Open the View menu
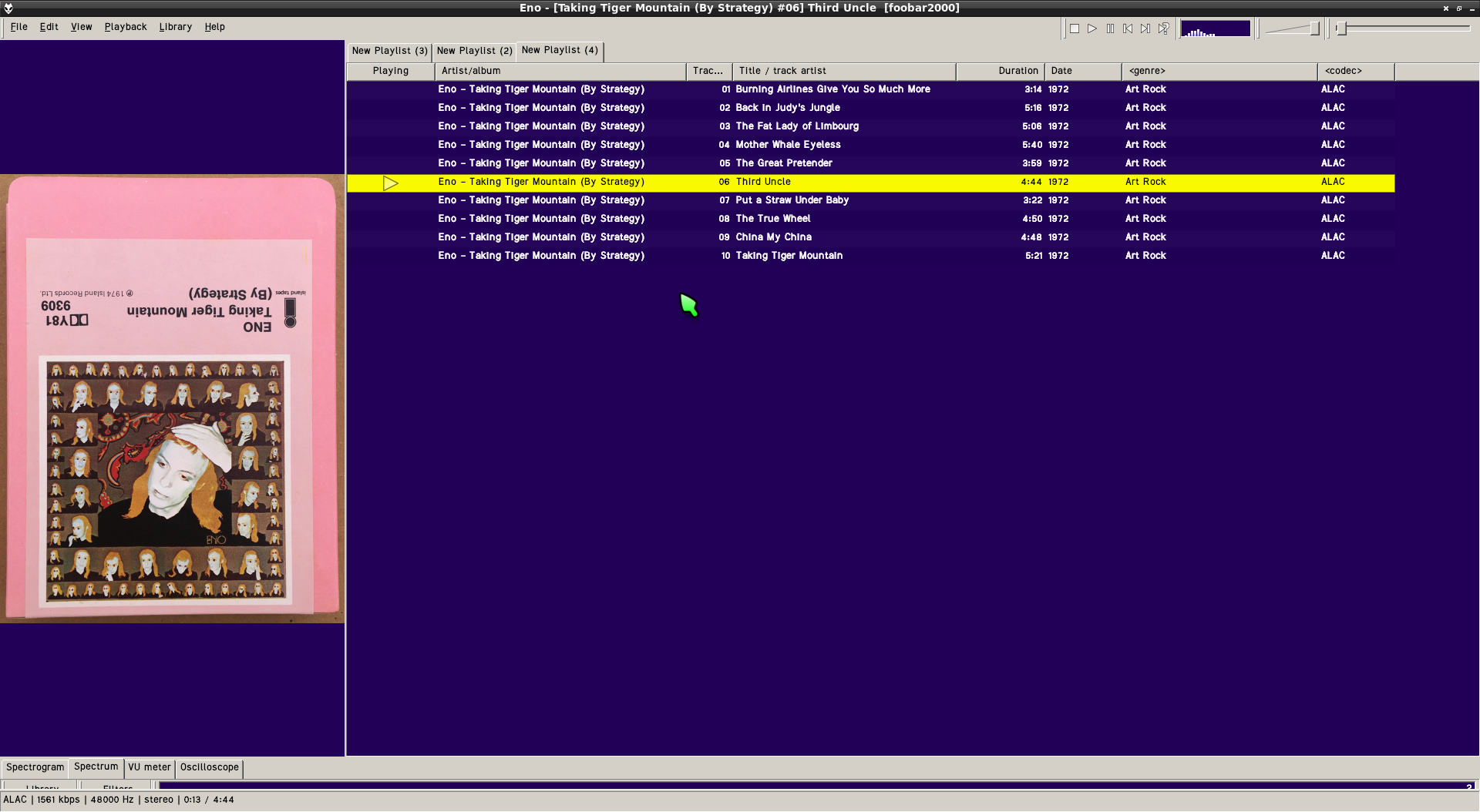 click(x=82, y=27)
